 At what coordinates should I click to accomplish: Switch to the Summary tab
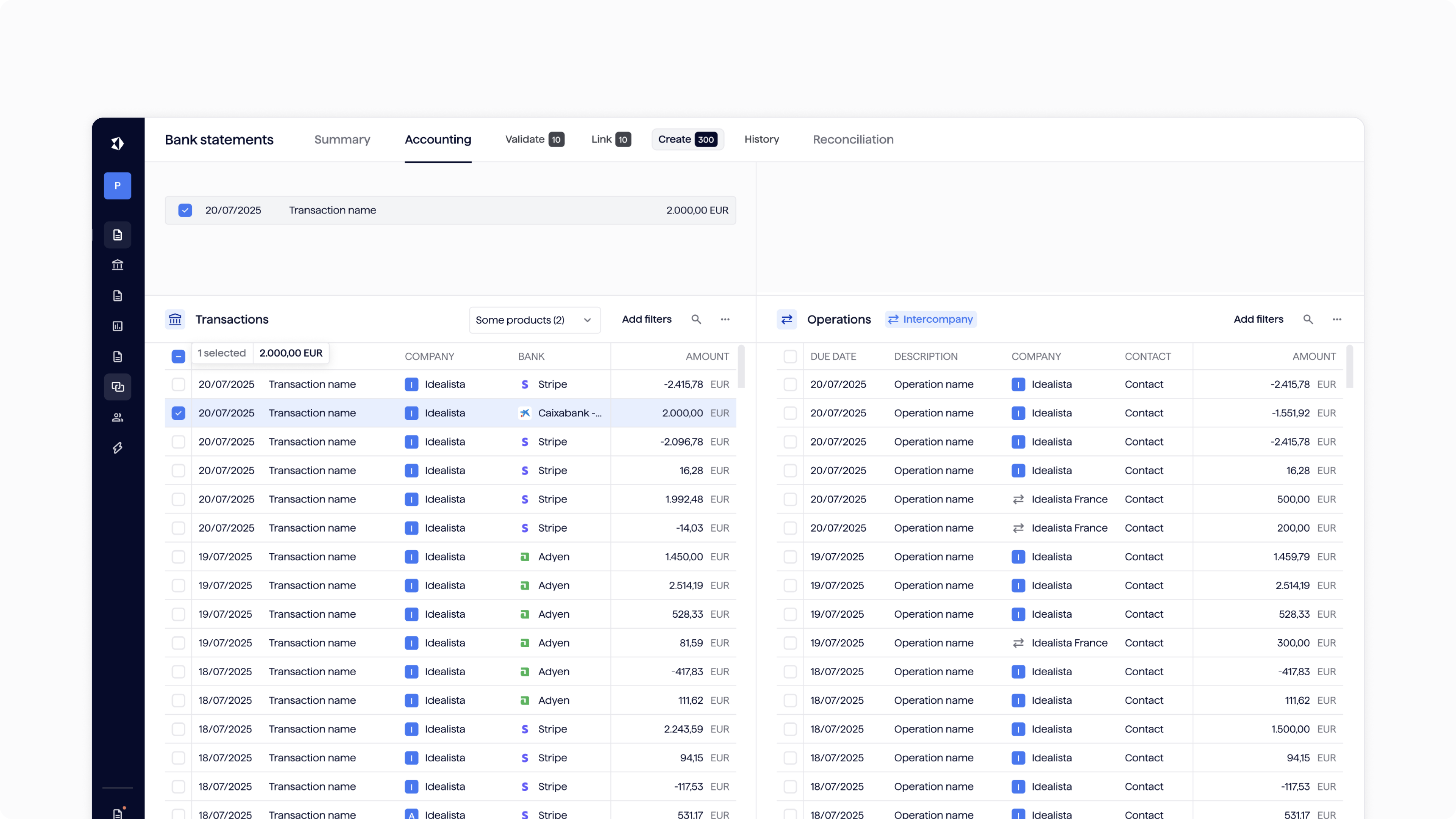[342, 140]
